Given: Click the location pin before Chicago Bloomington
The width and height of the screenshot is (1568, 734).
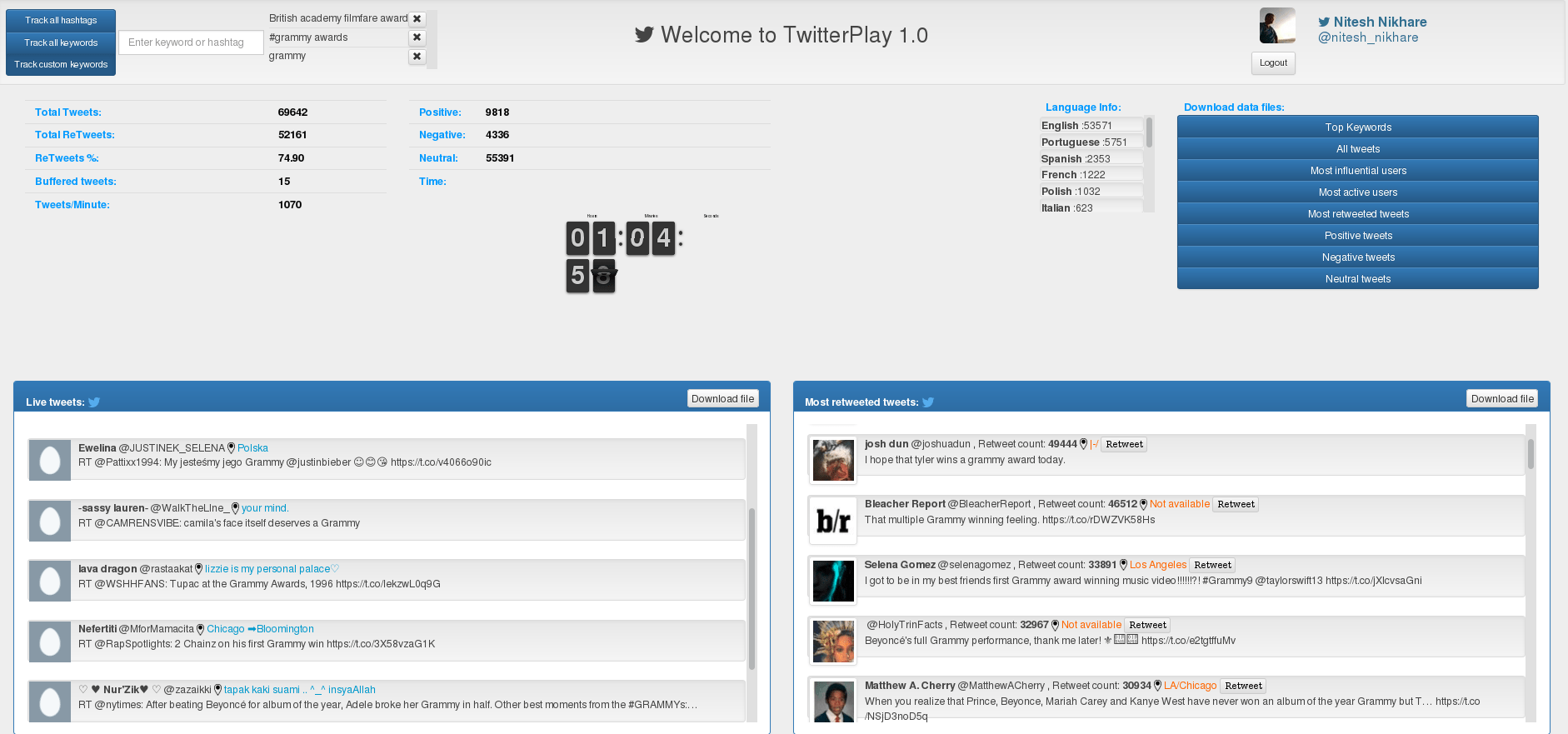Looking at the screenshot, I should (x=200, y=629).
